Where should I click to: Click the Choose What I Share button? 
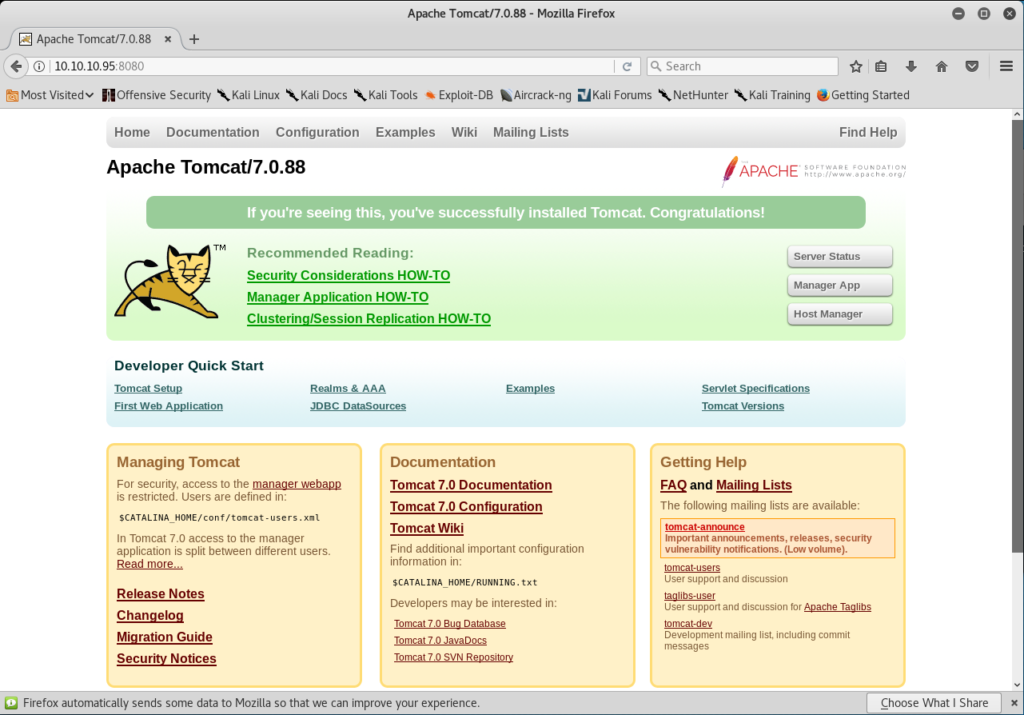(x=934, y=703)
